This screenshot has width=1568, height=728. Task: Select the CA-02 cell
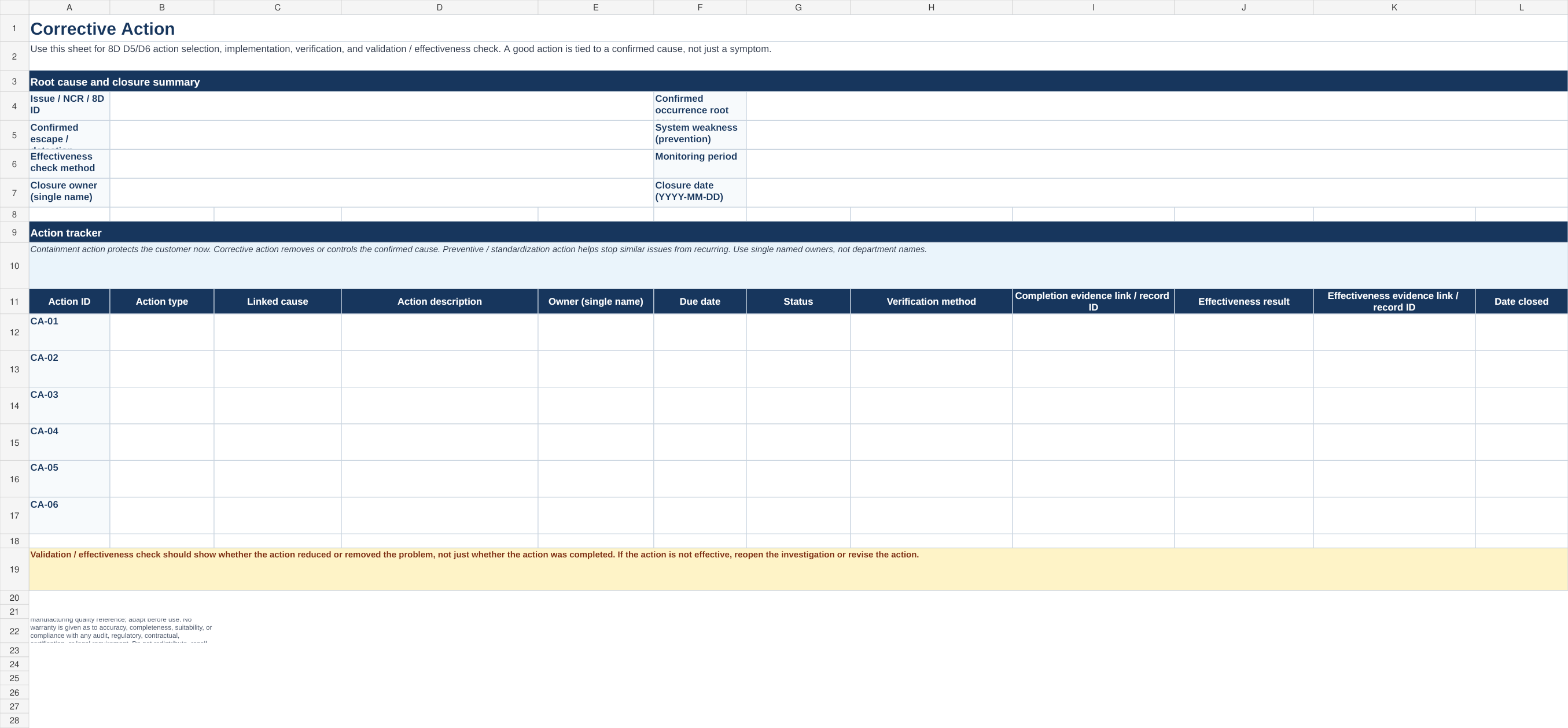[x=69, y=369]
